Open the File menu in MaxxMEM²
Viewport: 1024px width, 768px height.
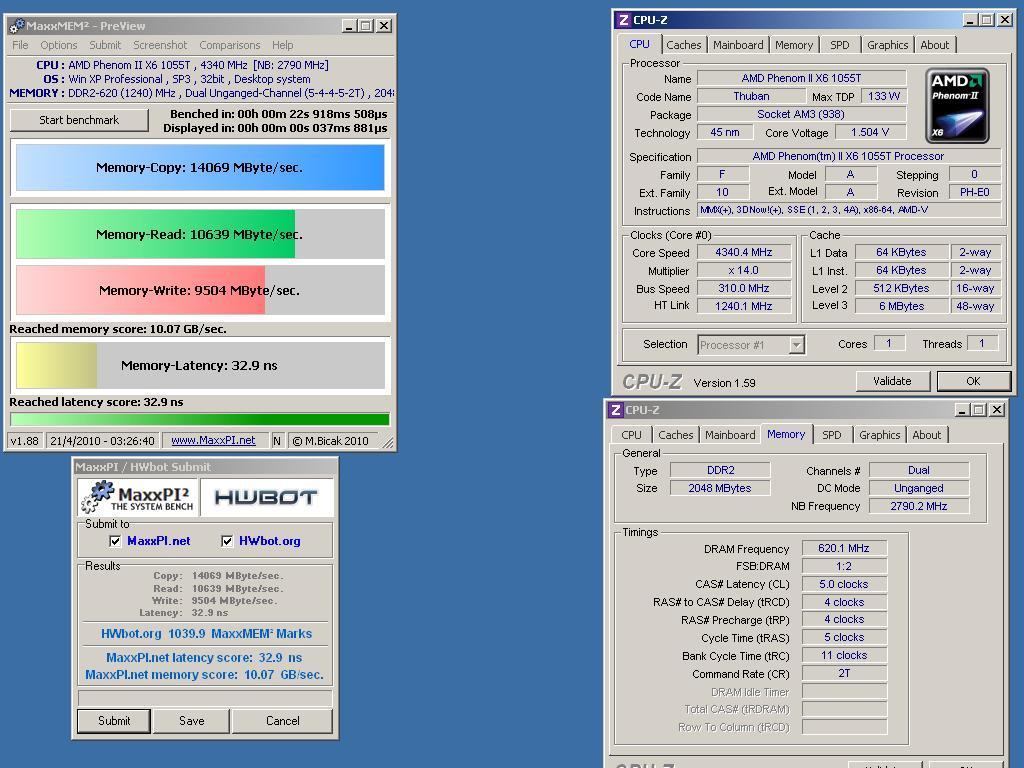click(x=20, y=45)
